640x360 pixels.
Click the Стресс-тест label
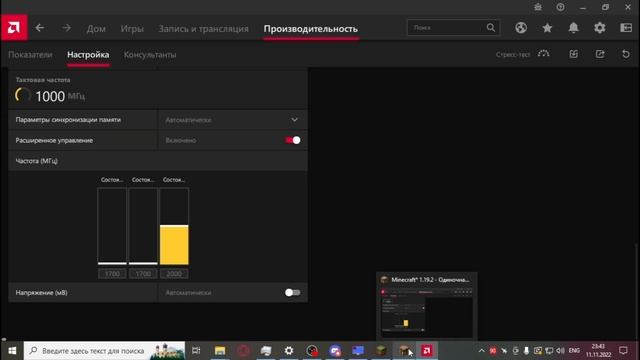pos(513,54)
